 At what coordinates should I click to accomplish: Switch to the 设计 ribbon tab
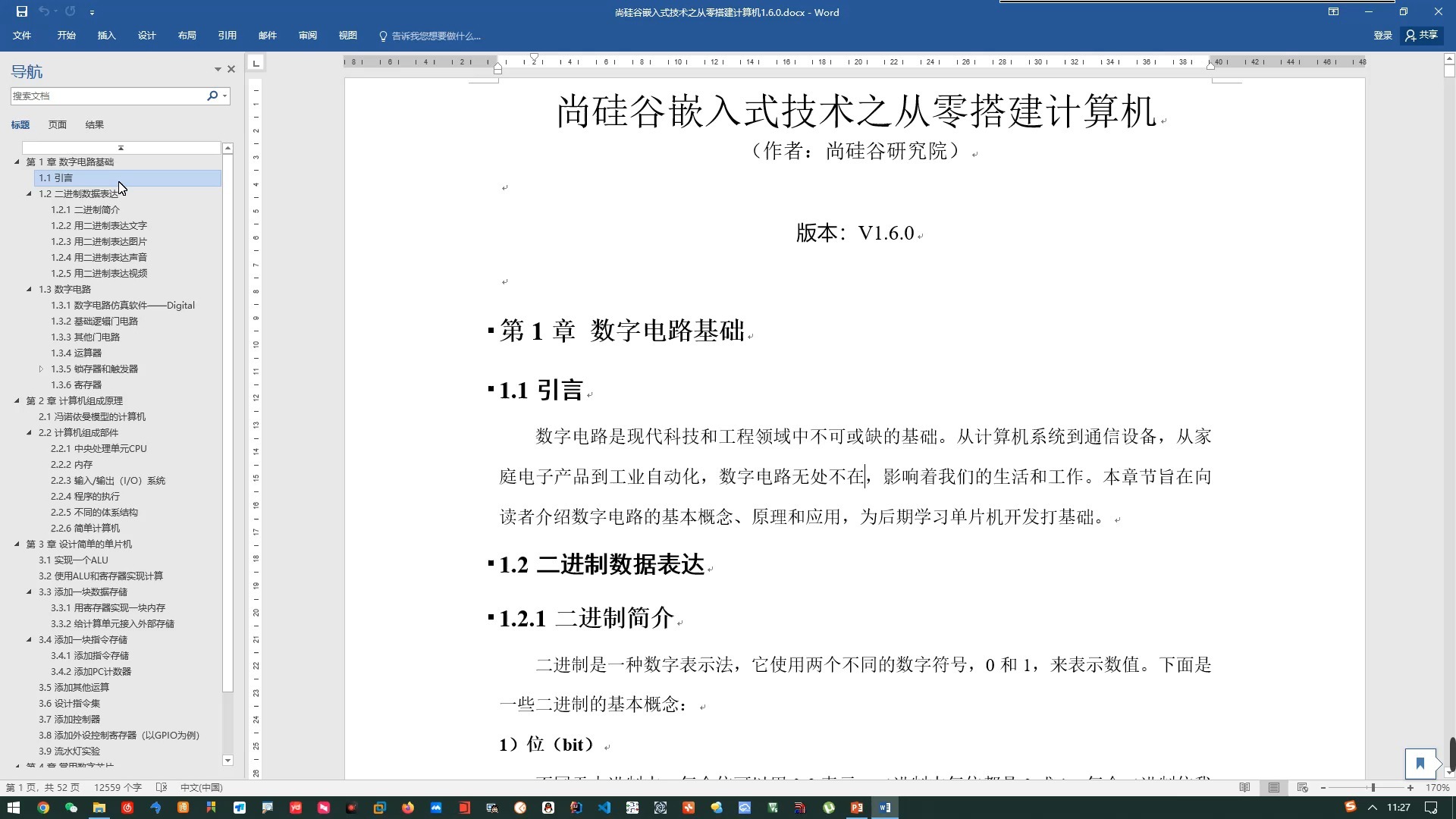point(147,36)
